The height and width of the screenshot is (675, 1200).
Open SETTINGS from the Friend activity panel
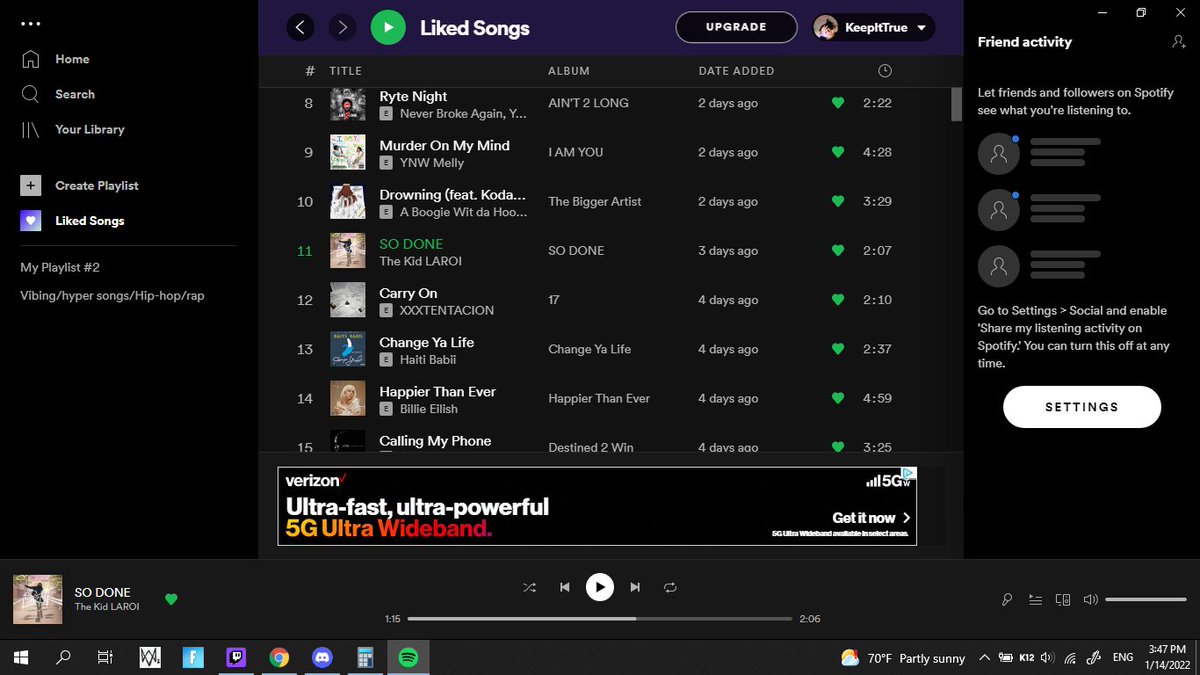click(1082, 407)
